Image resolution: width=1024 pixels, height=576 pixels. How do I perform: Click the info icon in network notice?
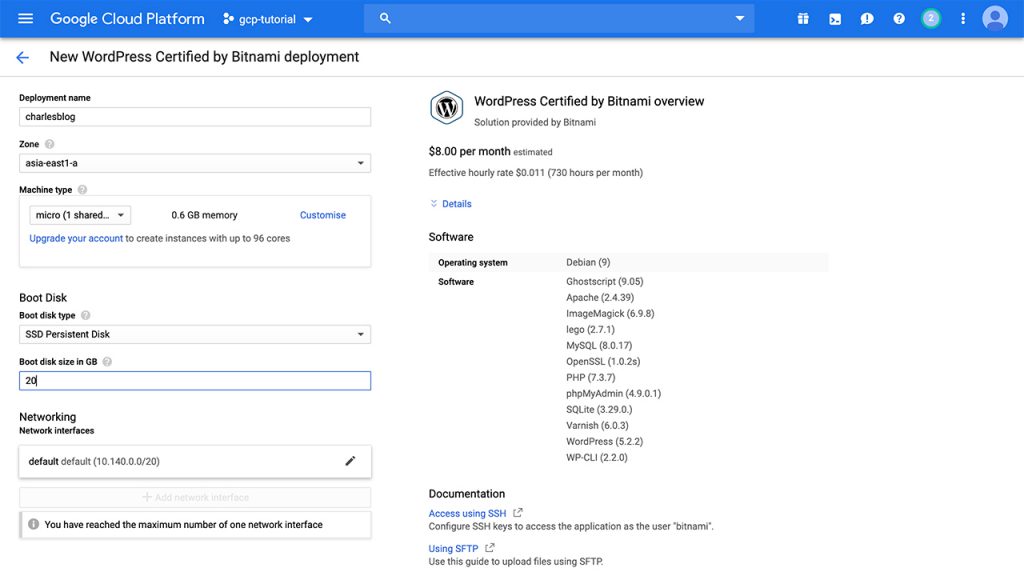click(x=33, y=524)
